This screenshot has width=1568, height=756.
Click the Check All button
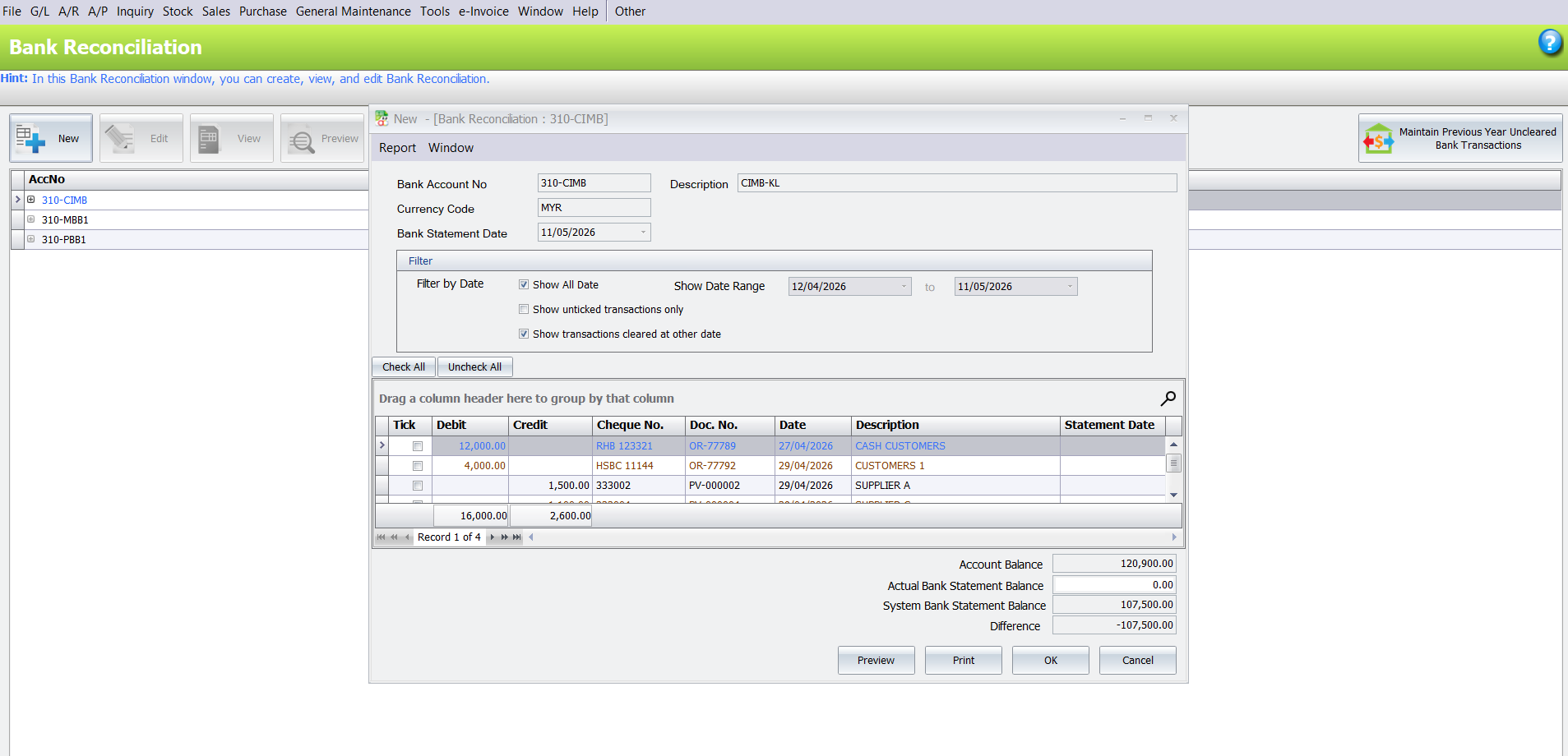(404, 367)
